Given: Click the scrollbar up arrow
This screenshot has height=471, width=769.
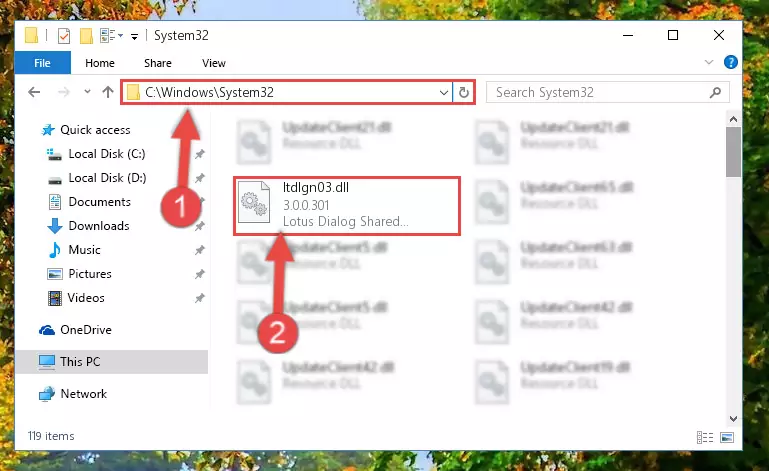Looking at the screenshot, I should click(x=733, y=119).
